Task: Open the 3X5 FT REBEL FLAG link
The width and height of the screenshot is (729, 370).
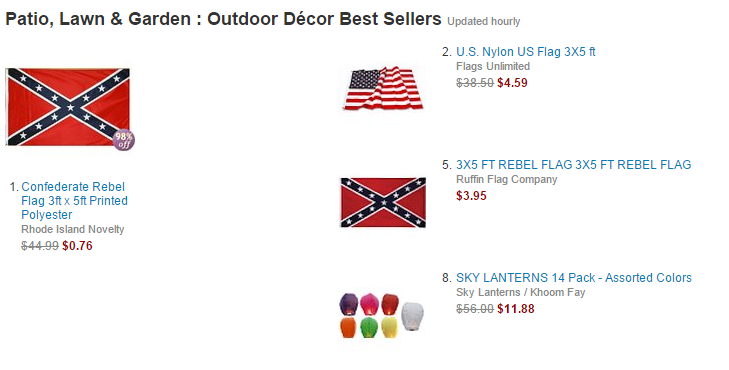Action: tap(573, 165)
